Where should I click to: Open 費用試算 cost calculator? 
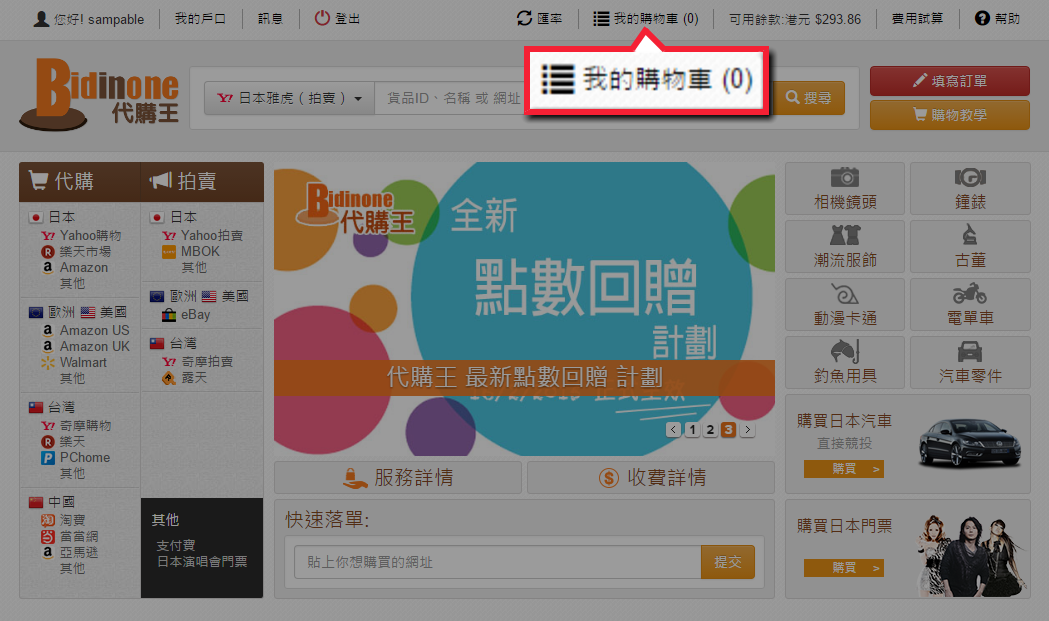[x=917, y=19]
